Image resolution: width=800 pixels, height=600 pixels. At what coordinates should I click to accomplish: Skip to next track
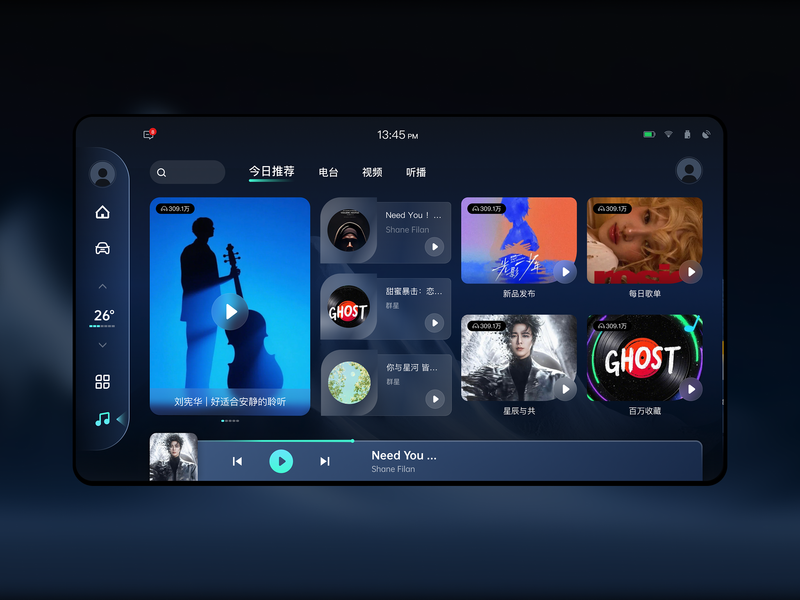[325, 461]
